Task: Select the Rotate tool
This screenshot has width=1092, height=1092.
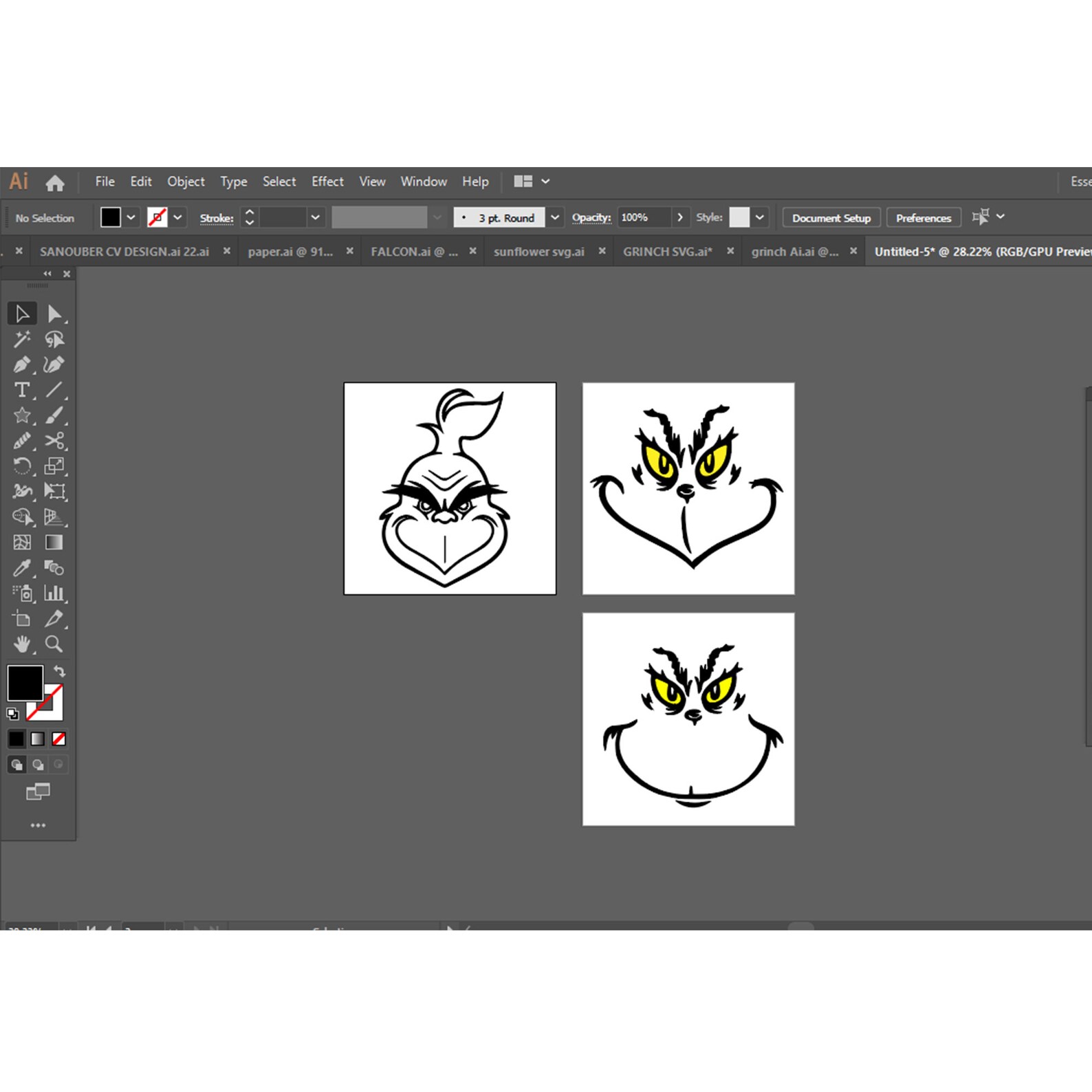Action: coord(22,466)
